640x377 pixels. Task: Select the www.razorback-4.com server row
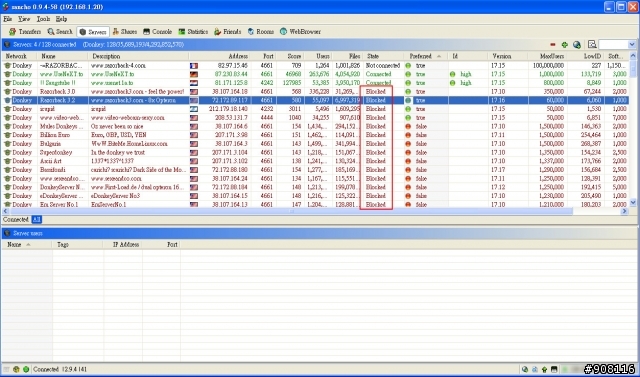[315, 65]
